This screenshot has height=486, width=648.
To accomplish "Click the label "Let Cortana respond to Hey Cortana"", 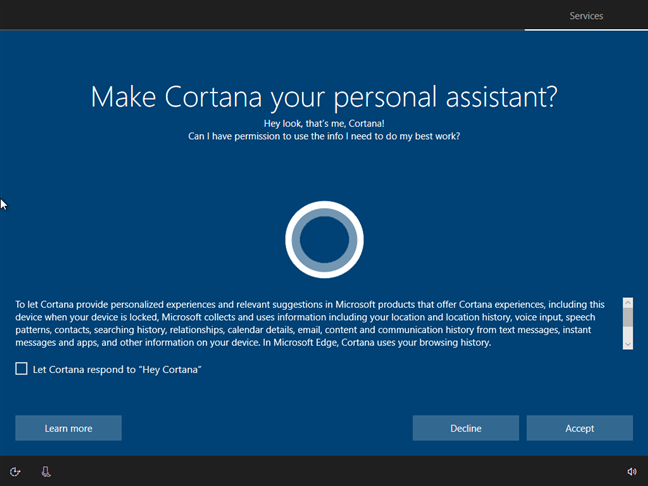I will click(117, 369).
